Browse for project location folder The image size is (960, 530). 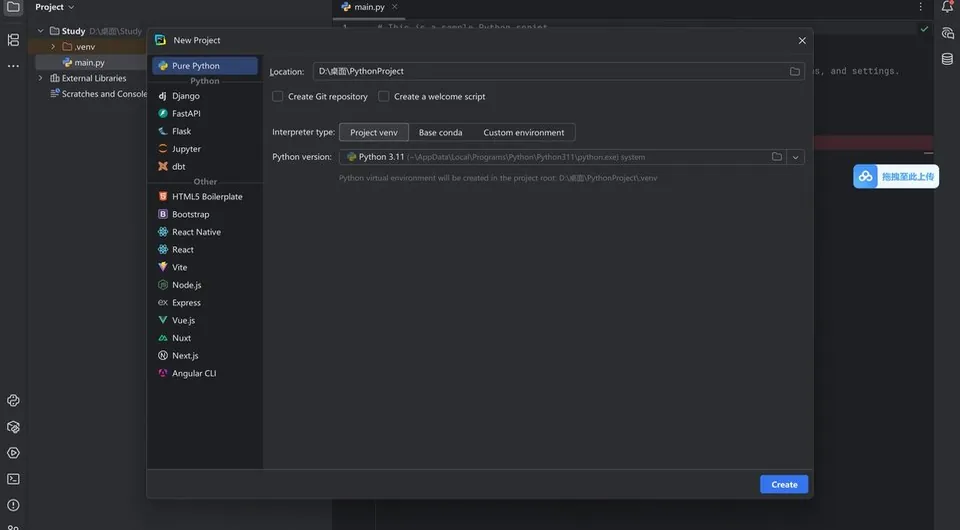click(x=795, y=72)
